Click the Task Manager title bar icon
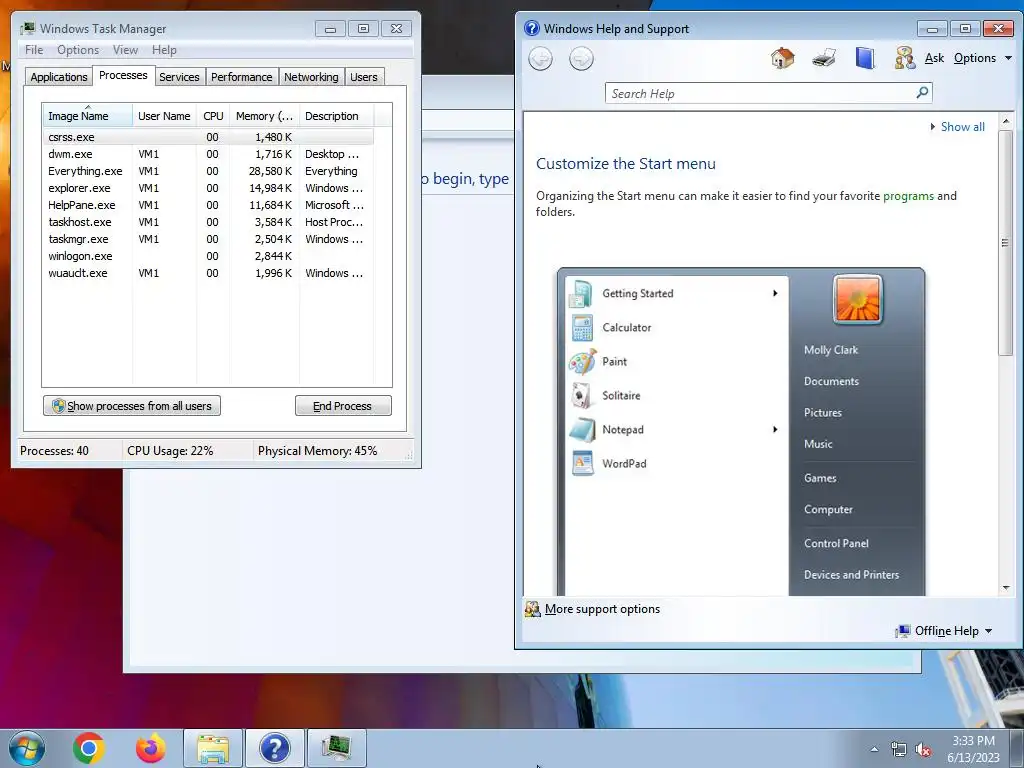 click(x=27, y=28)
